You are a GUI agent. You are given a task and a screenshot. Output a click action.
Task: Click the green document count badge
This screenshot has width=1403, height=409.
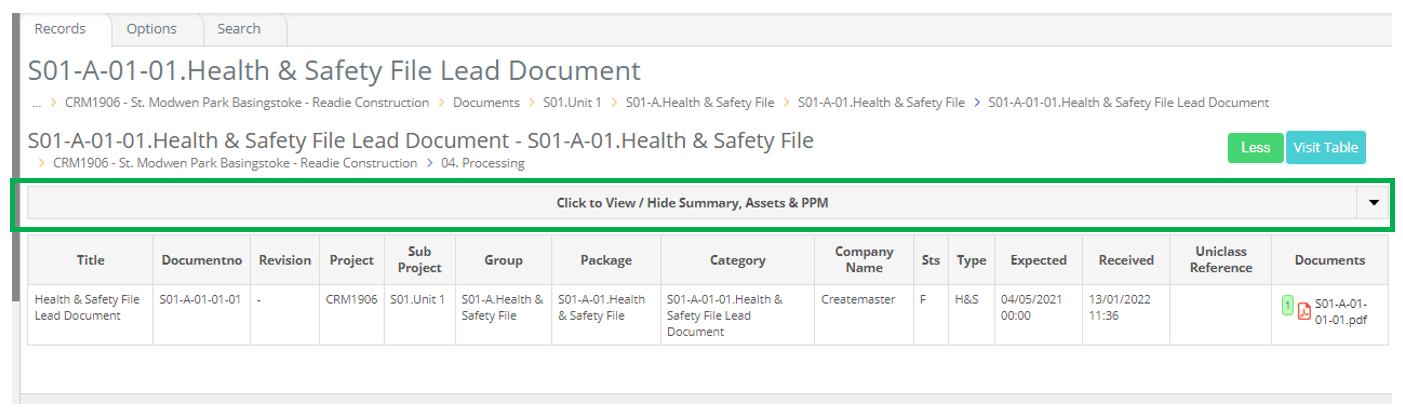(1288, 306)
